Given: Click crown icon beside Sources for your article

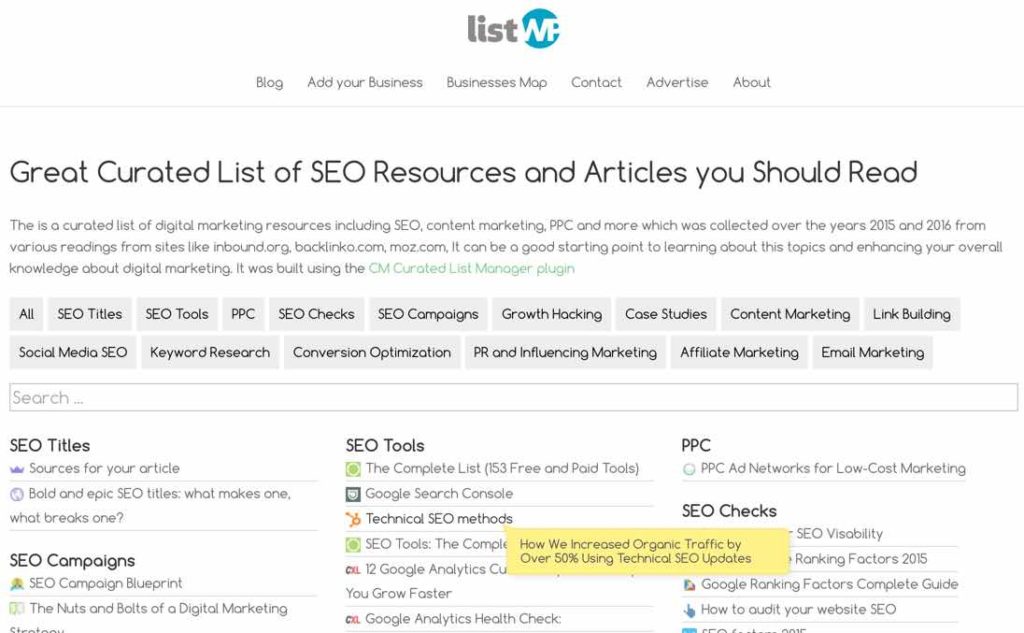Looking at the screenshot, I should point(17,469).
